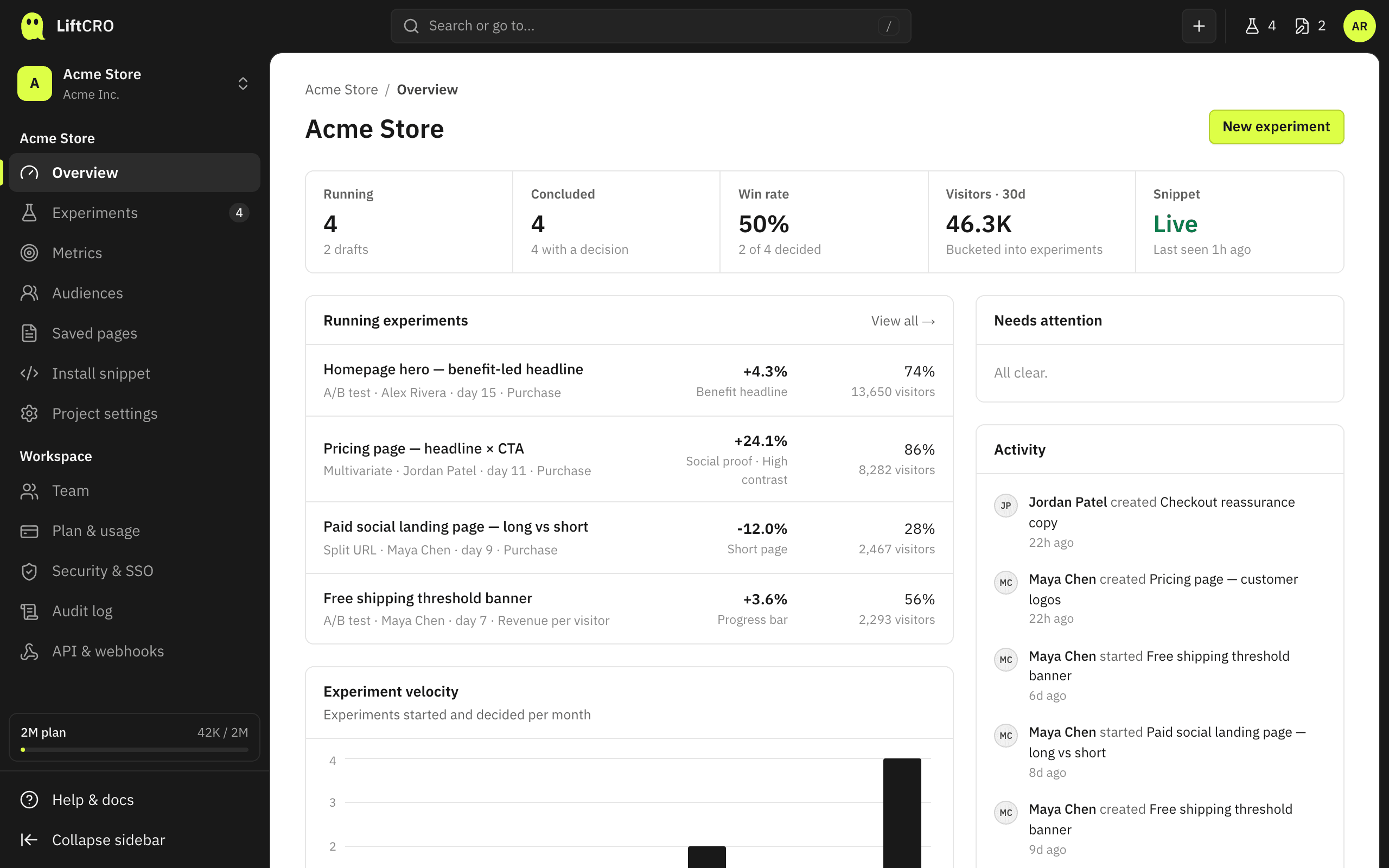Open Paid social landing page experiment row

click(x=629, y=538)
